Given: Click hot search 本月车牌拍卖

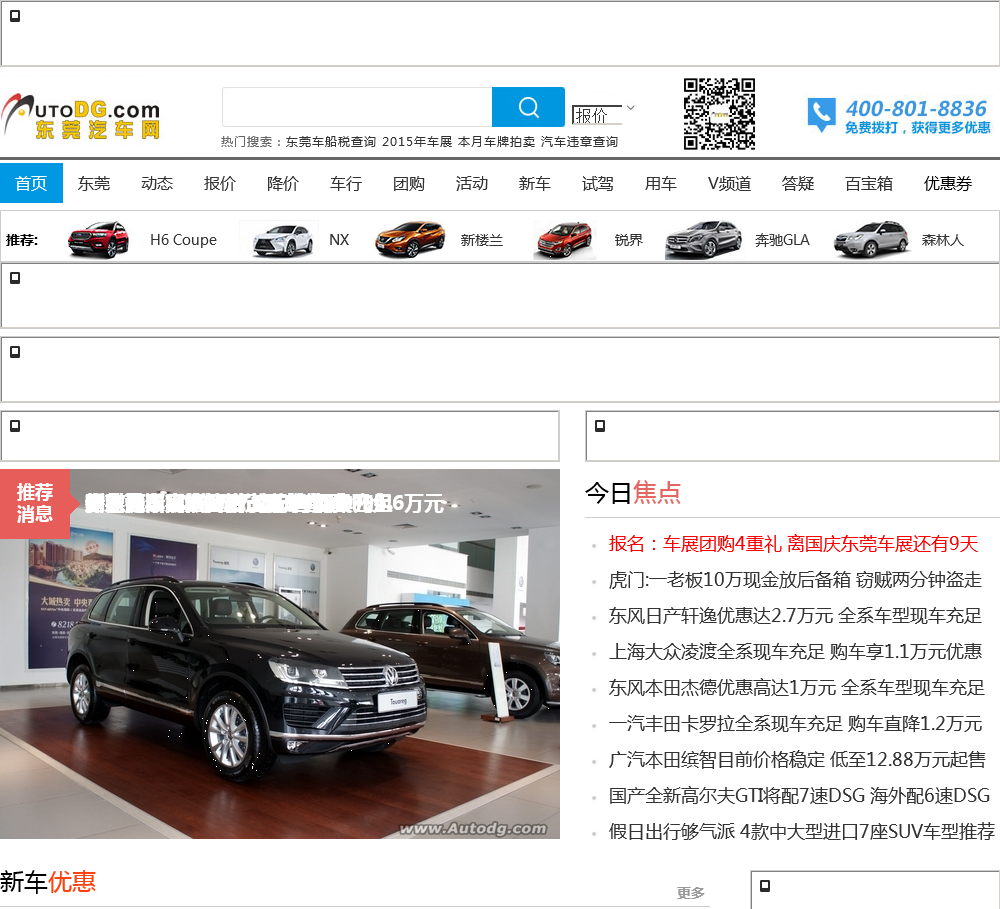Looking at the screenshot, I should coord(496,142).
